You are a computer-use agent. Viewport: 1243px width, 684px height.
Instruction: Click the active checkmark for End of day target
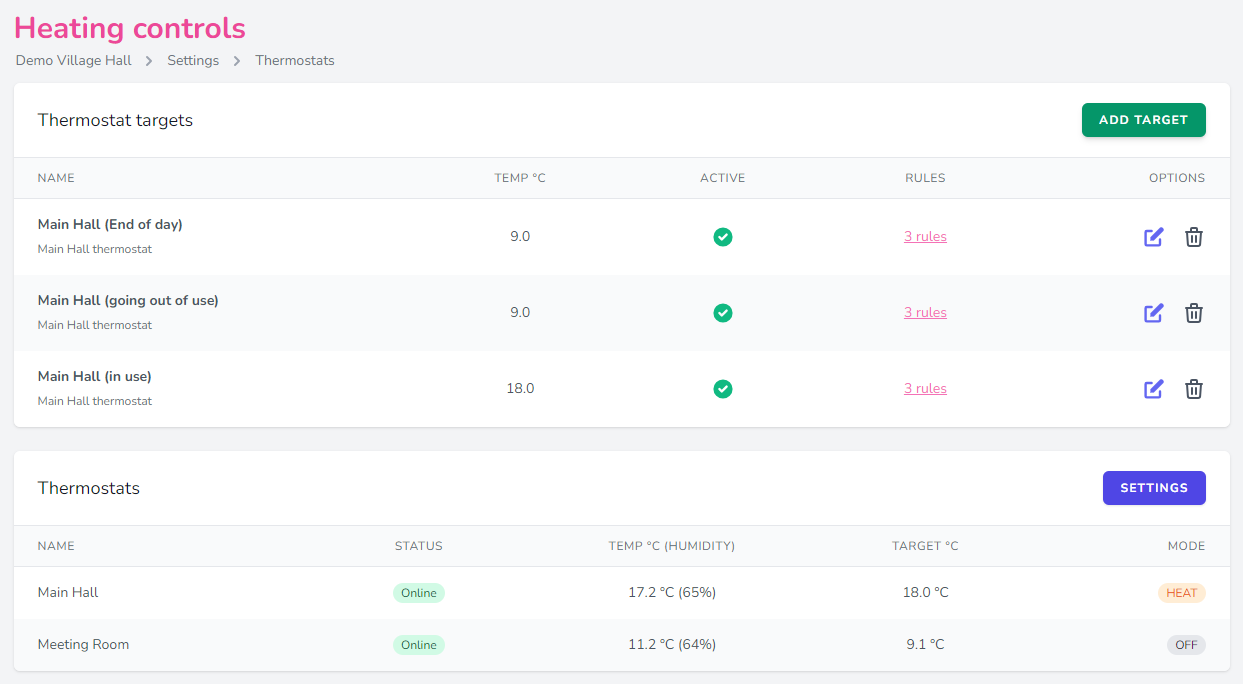tap(722, 237)
